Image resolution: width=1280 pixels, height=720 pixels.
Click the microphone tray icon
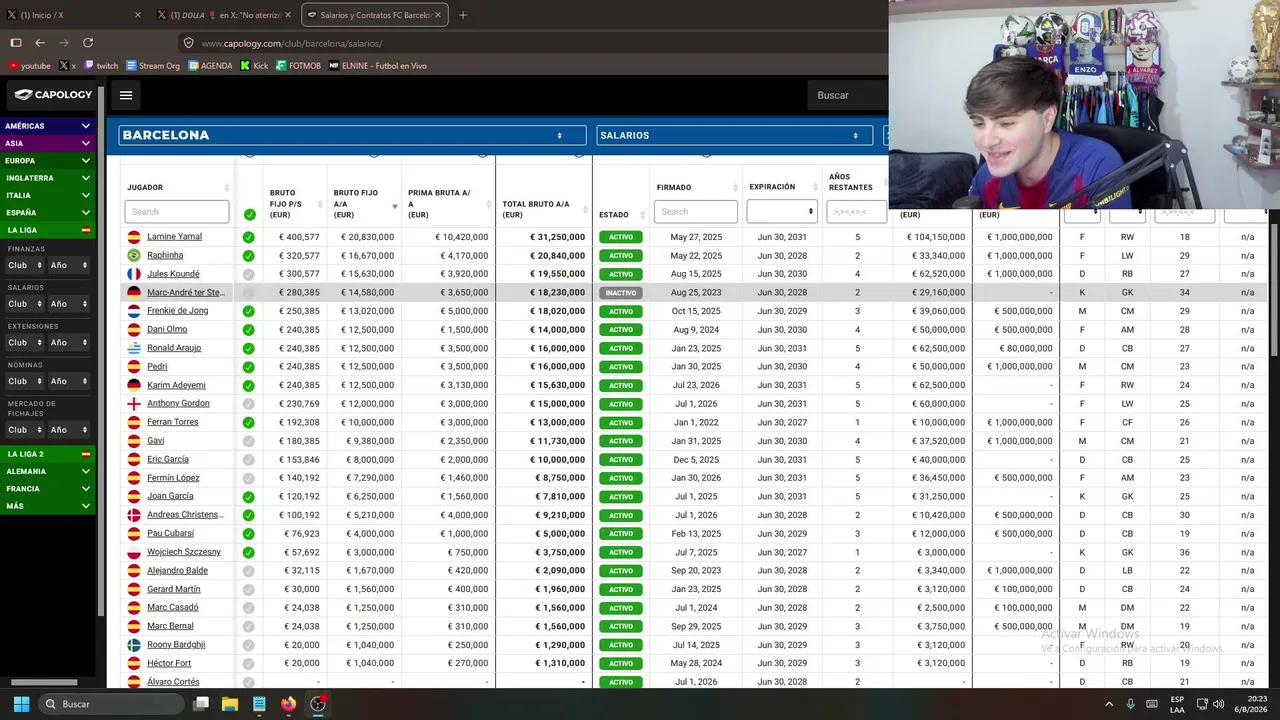click(1131, 704)
